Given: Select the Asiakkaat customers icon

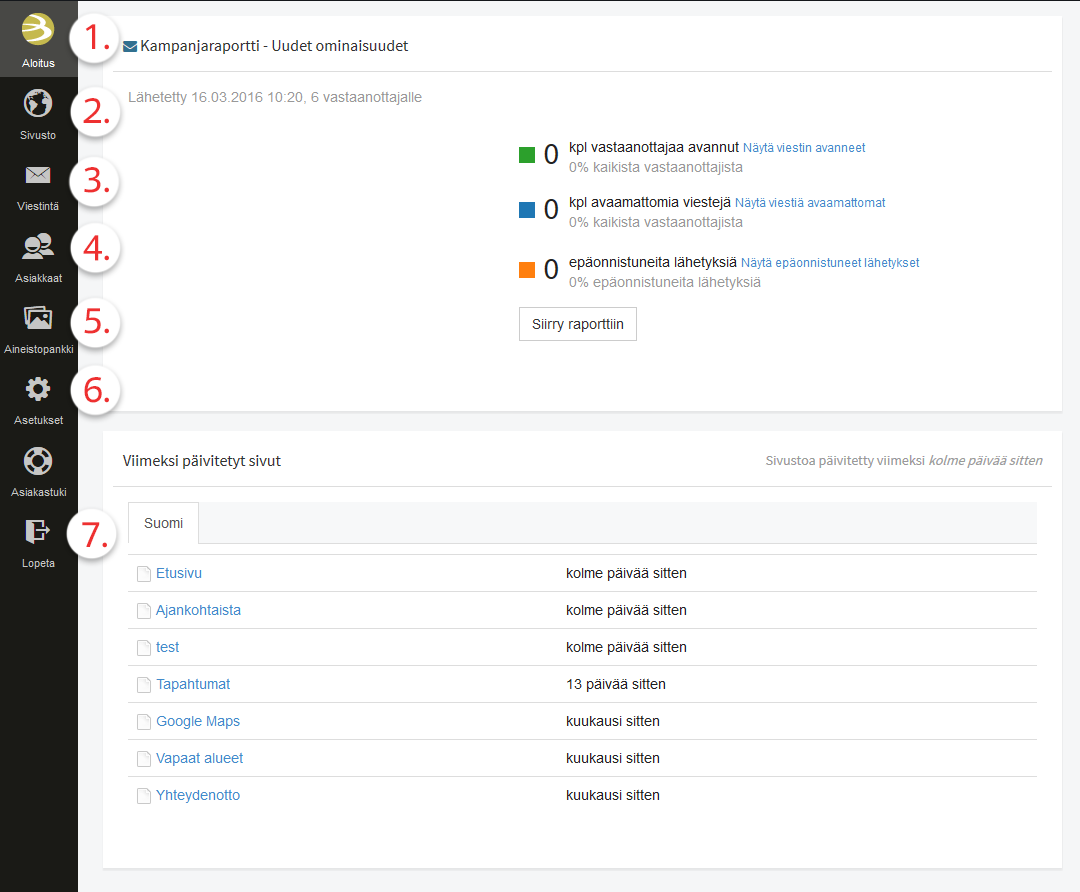Looking at the screenshot, I should pyautogui.click(x=38, y=247).
